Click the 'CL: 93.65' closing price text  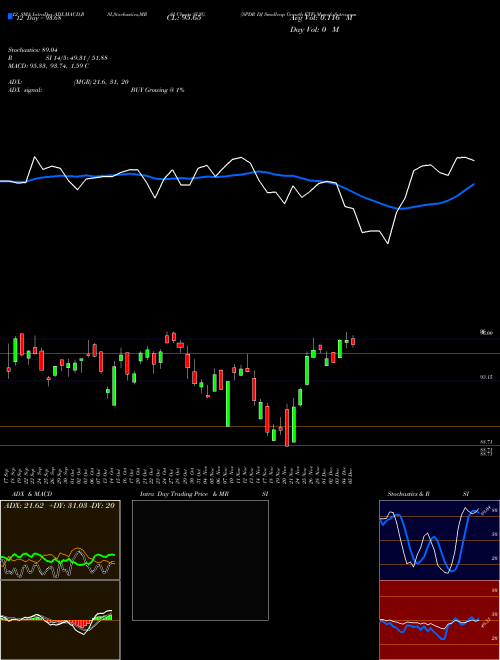tap(183, 18)
